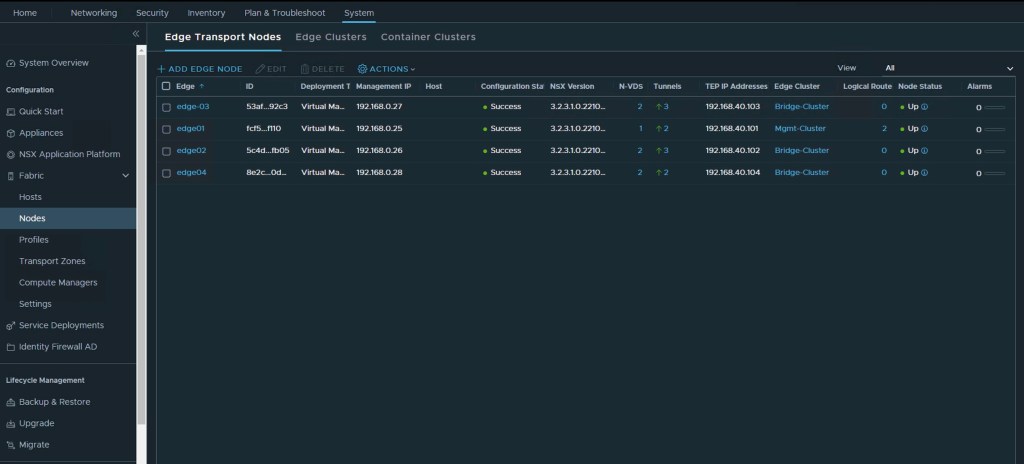
Task: Select the edge01 row checkbox
Action: point(166,129)
